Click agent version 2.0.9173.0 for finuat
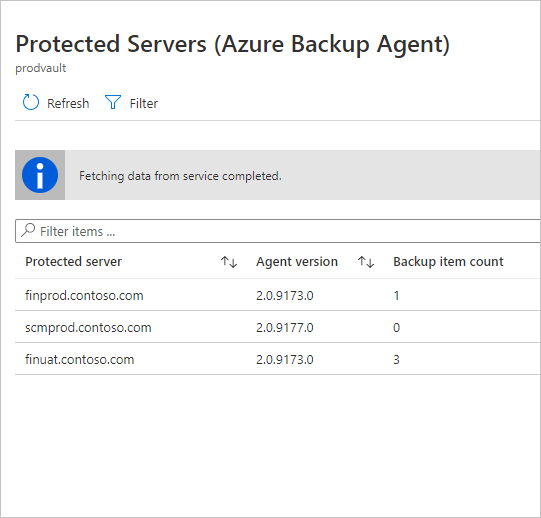Screen dimensions: 541x518 [285, 359]
